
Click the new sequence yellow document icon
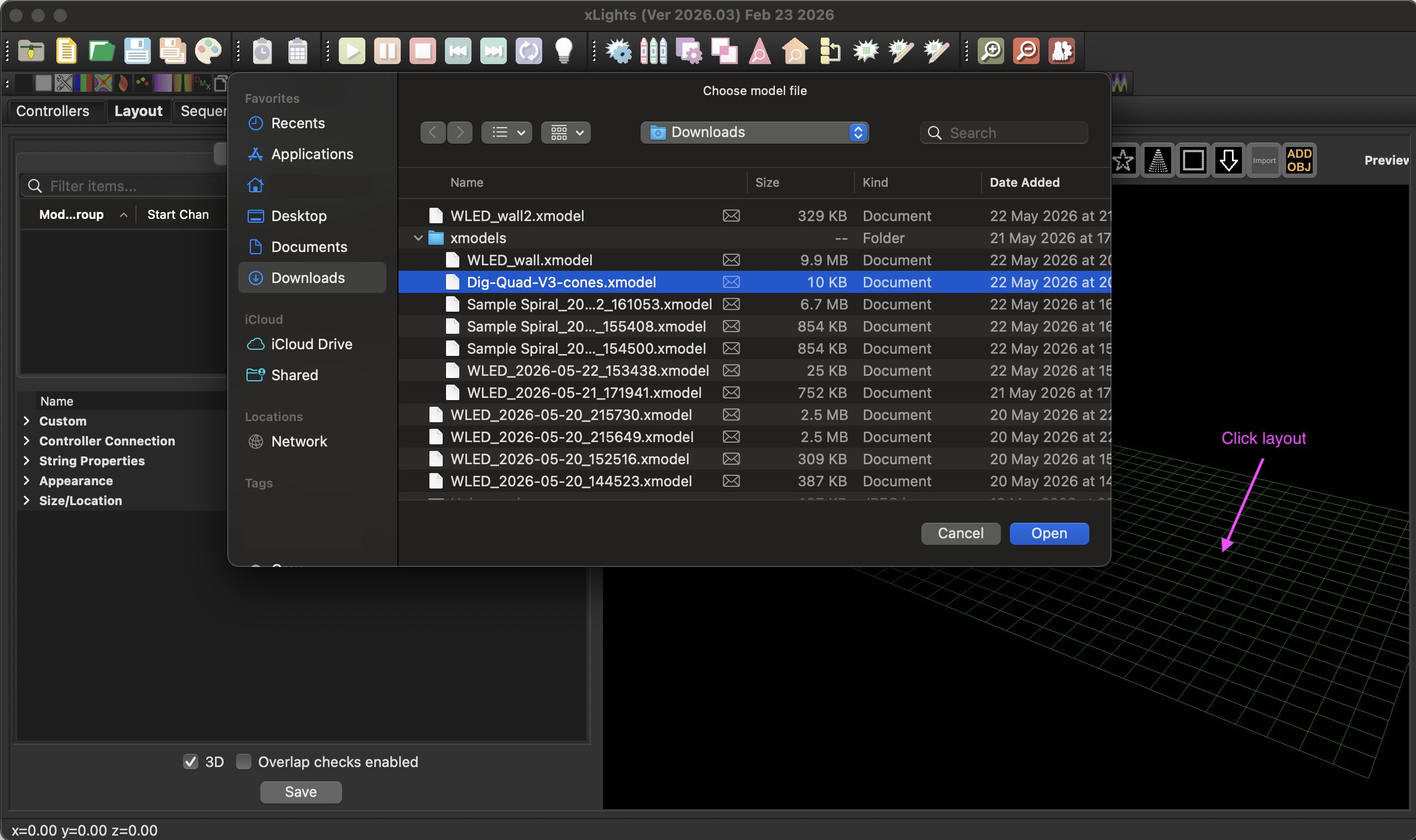[x=67, y=51]
